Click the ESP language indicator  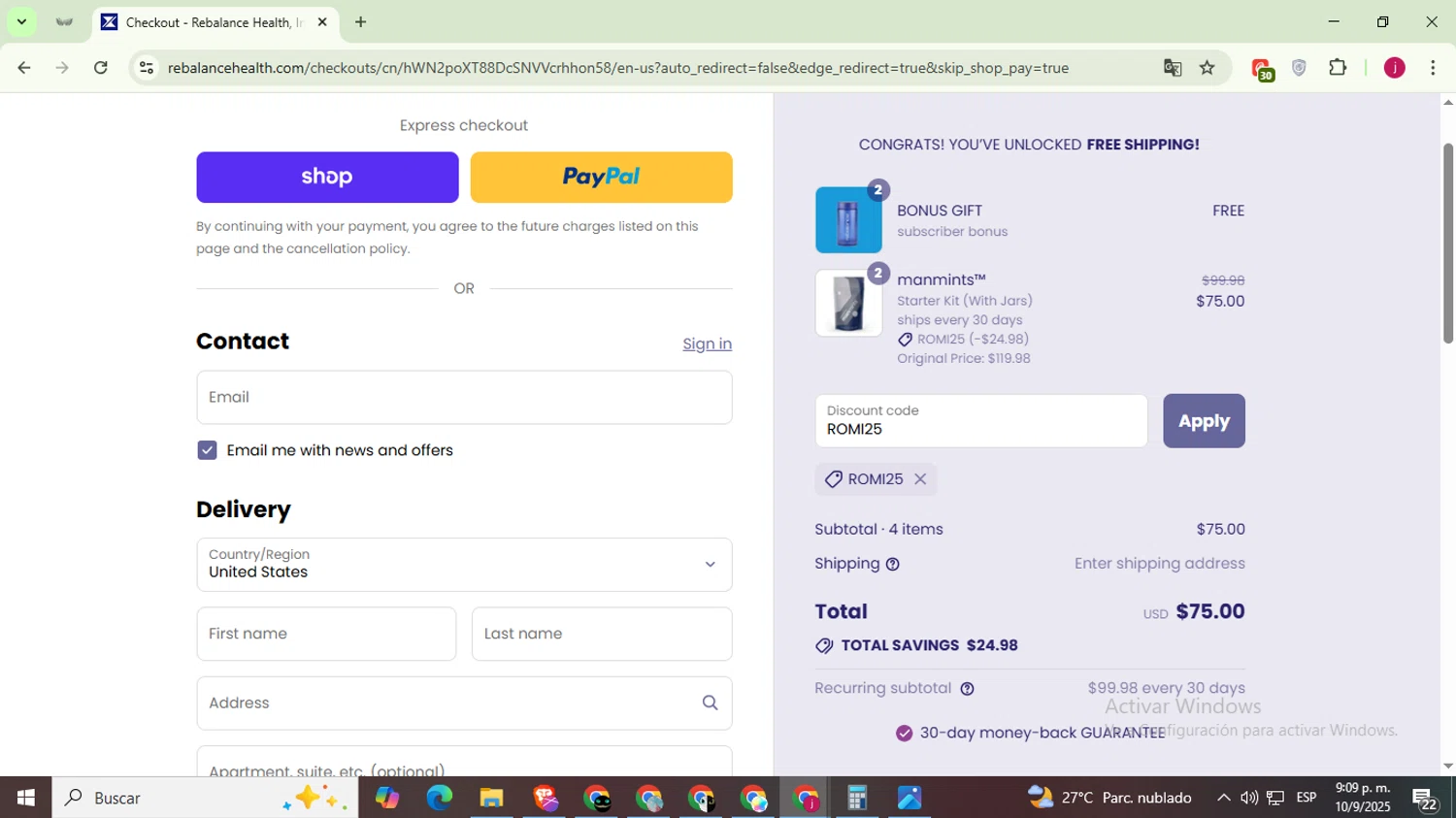click(x=1307, y=798)
